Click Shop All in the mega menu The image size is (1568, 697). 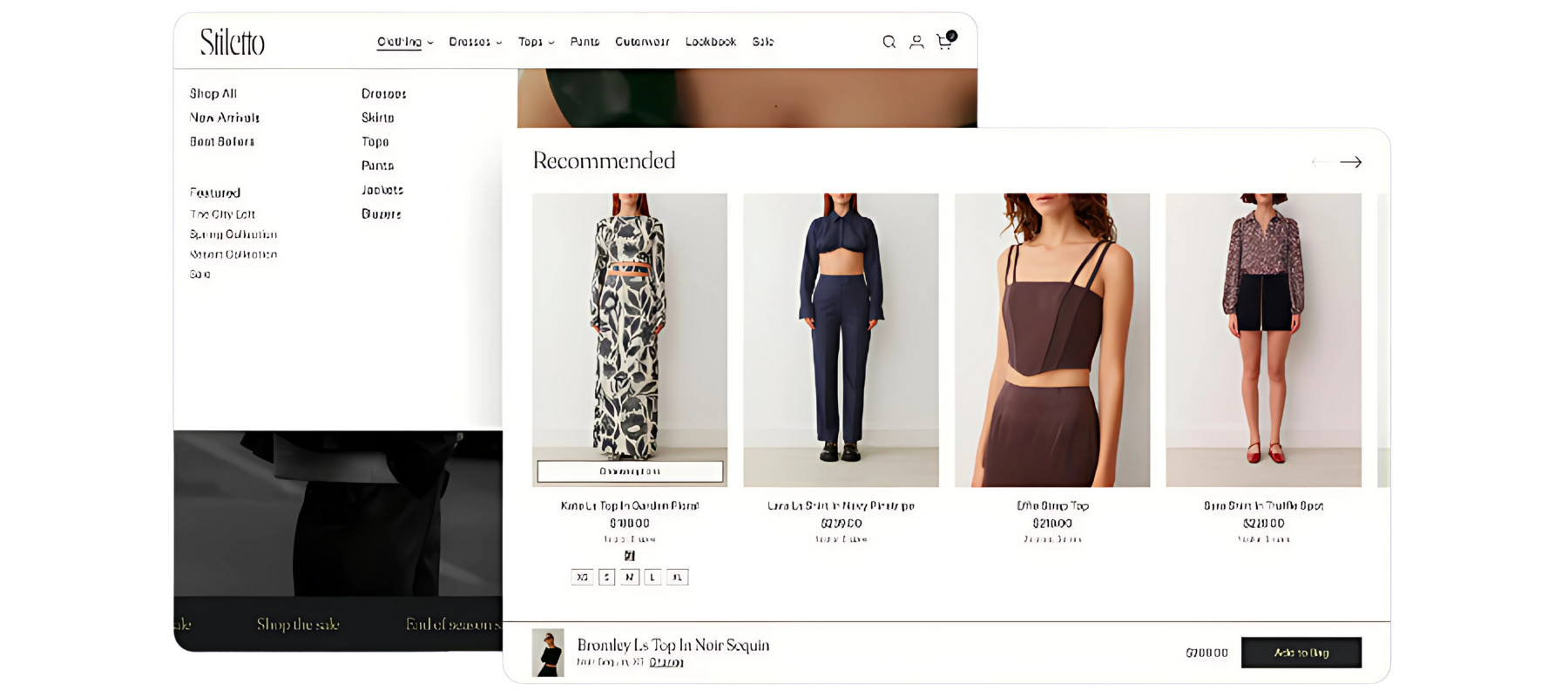tap(213, 93)
